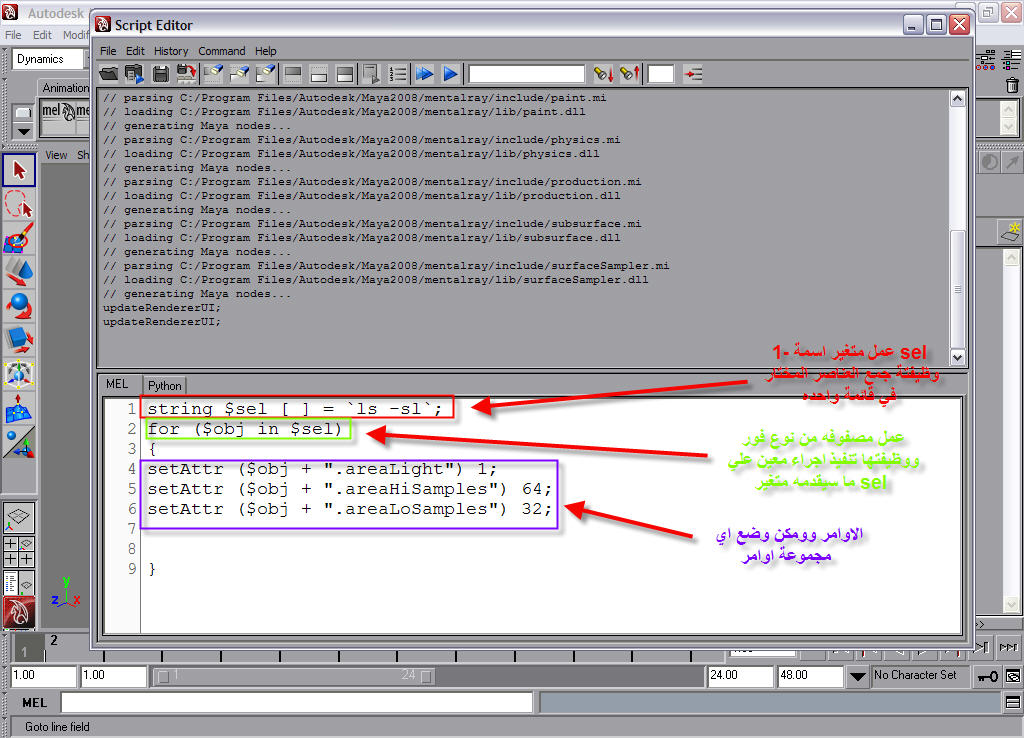
Task: Switch to outliner/perspective layout icon
Action: click(19, 583)
